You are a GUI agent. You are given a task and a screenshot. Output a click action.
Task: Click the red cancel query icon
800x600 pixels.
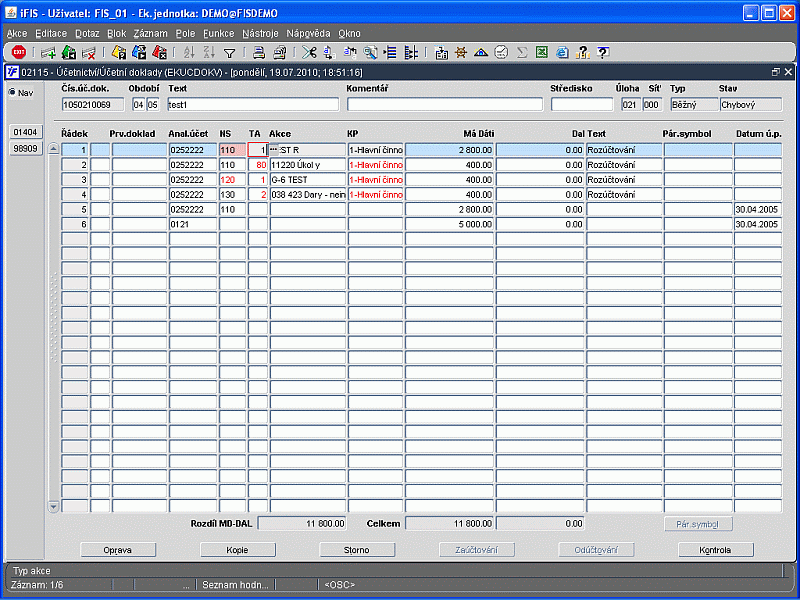(x=159, y=52)
